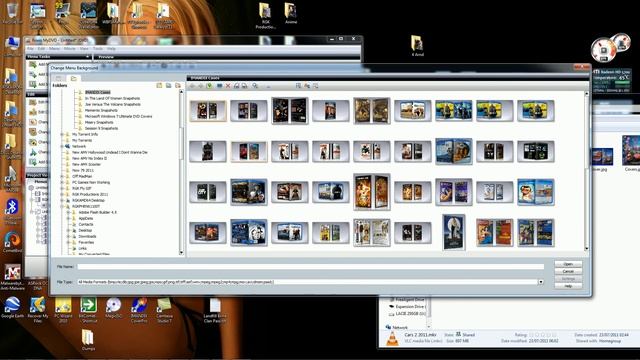
Task: Select the Misery Snapshots folder
Action: point(99,122)
